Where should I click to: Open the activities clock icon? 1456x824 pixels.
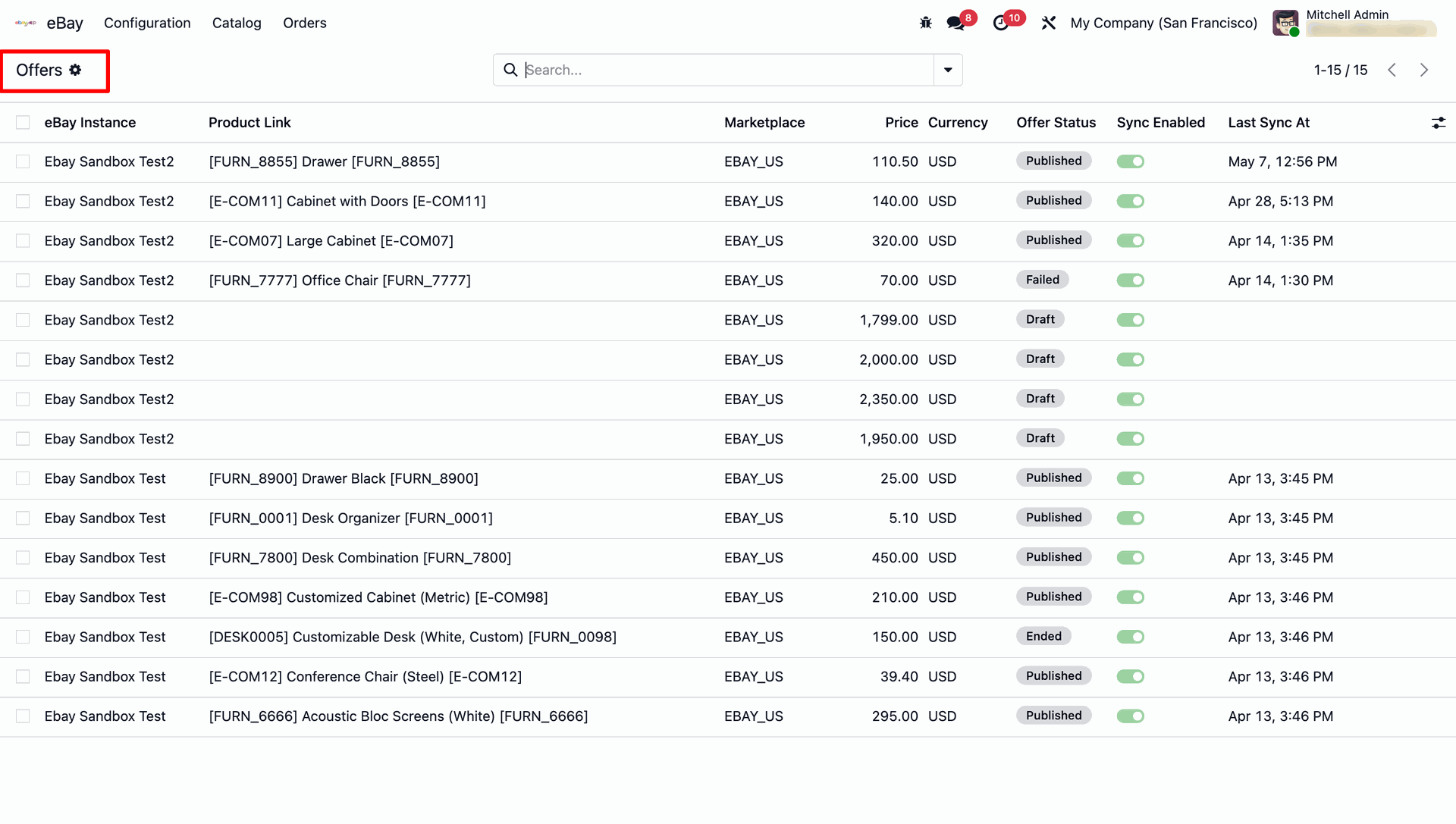1001,23
